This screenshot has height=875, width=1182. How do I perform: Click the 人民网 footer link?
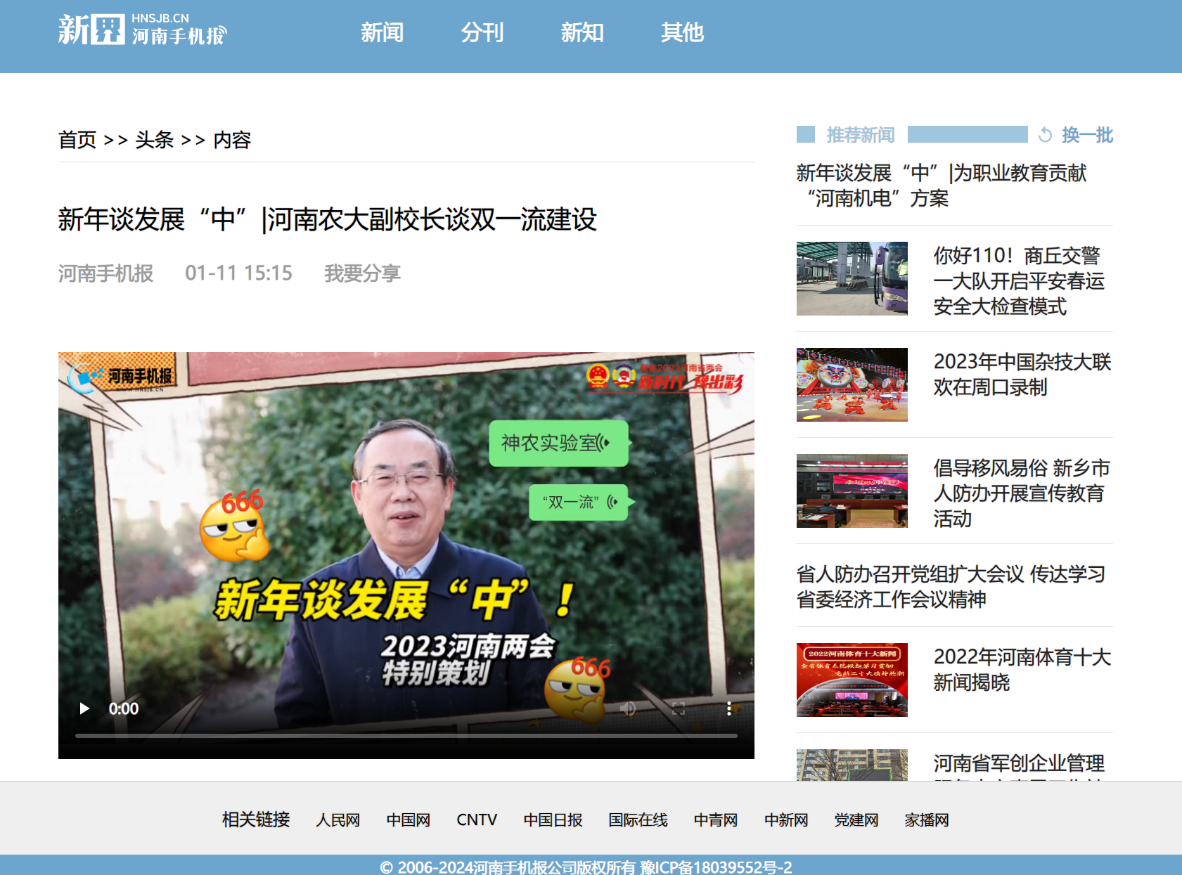click(338, 820)
